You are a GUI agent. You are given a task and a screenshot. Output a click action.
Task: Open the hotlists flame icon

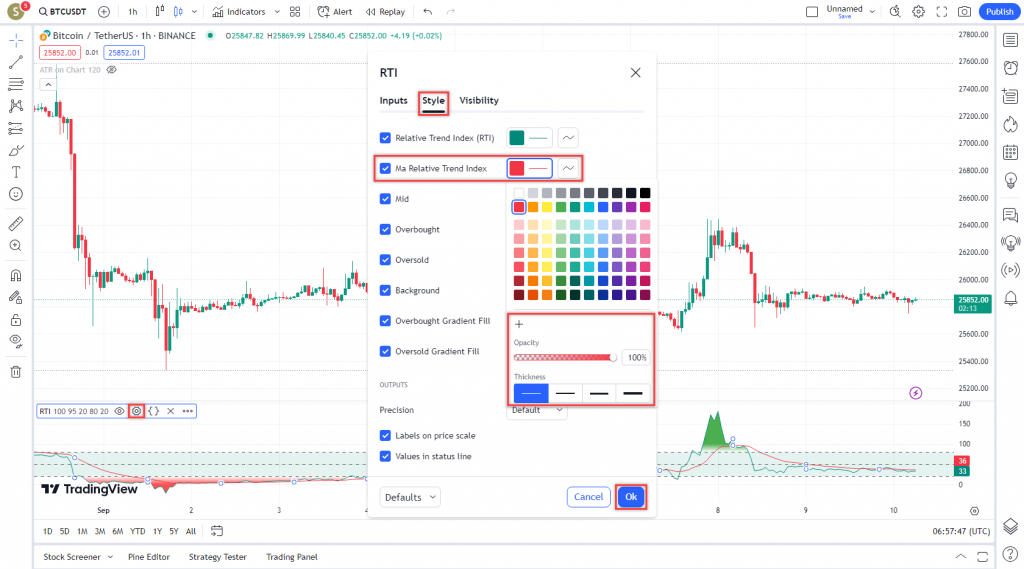pos(1010,124)
